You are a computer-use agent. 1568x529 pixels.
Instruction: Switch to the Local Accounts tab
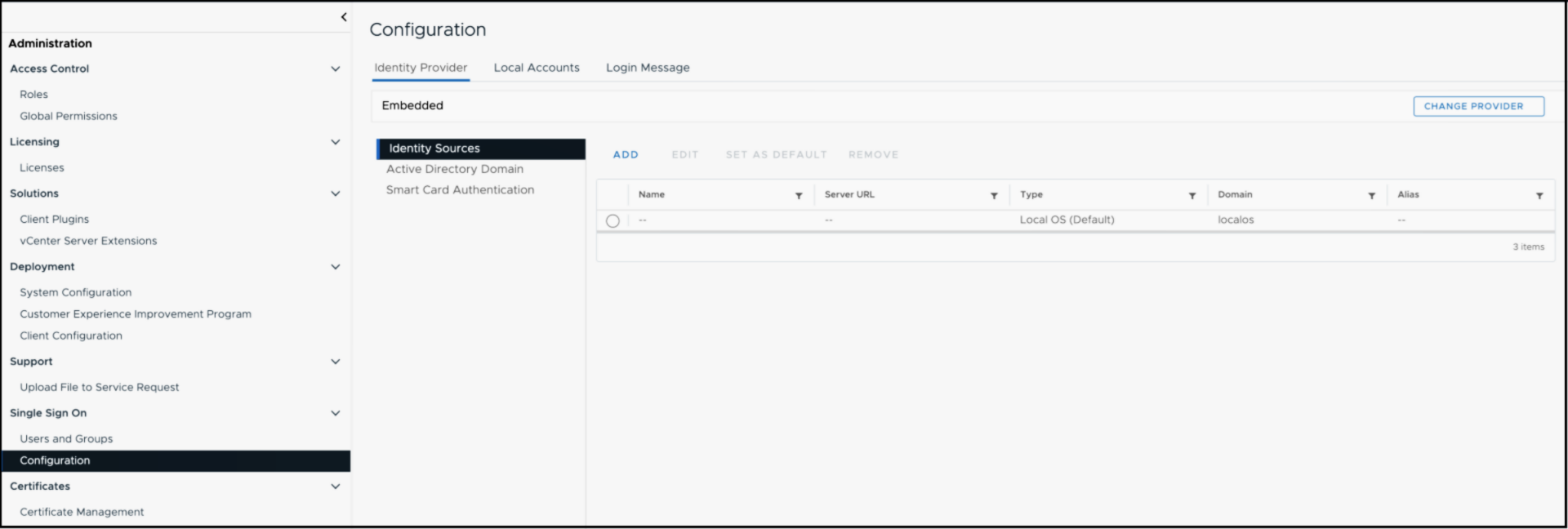[537, 68]
